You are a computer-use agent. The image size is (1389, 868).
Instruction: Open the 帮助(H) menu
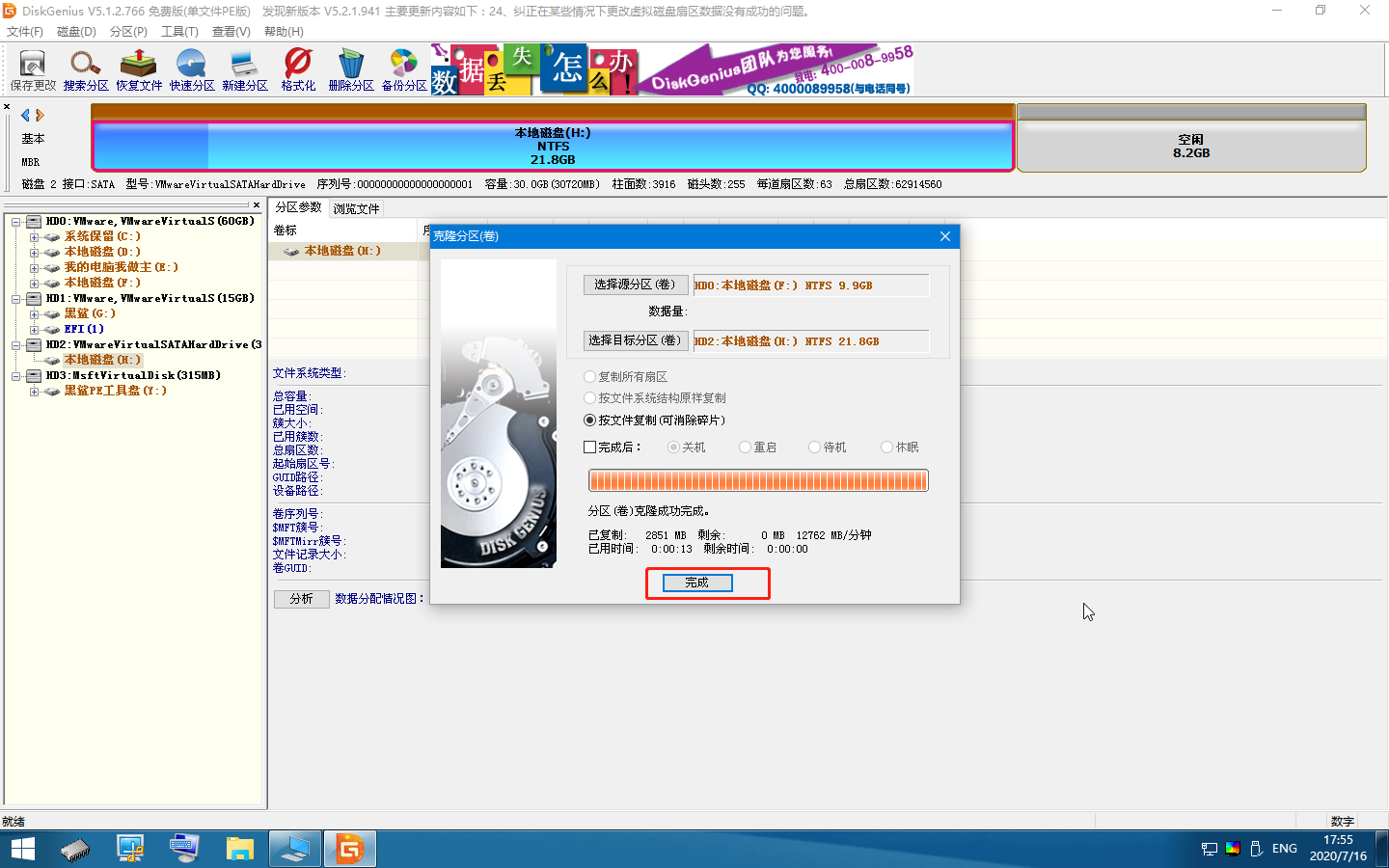(x=284, y=32)
